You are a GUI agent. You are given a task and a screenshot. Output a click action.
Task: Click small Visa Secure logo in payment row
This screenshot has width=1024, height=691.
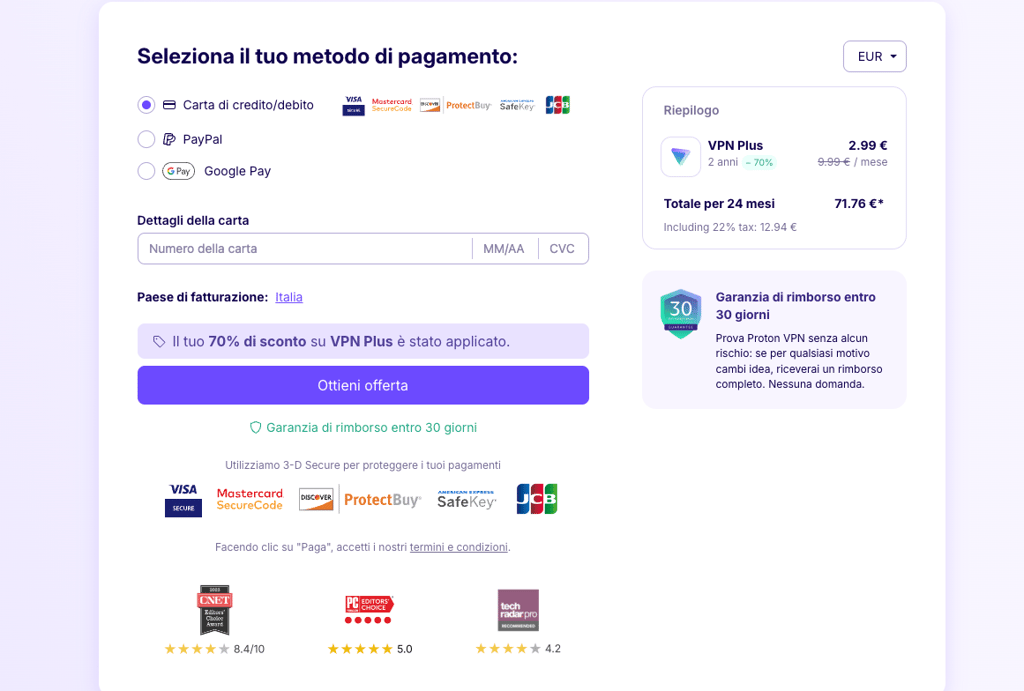click(x=353, y=105)
